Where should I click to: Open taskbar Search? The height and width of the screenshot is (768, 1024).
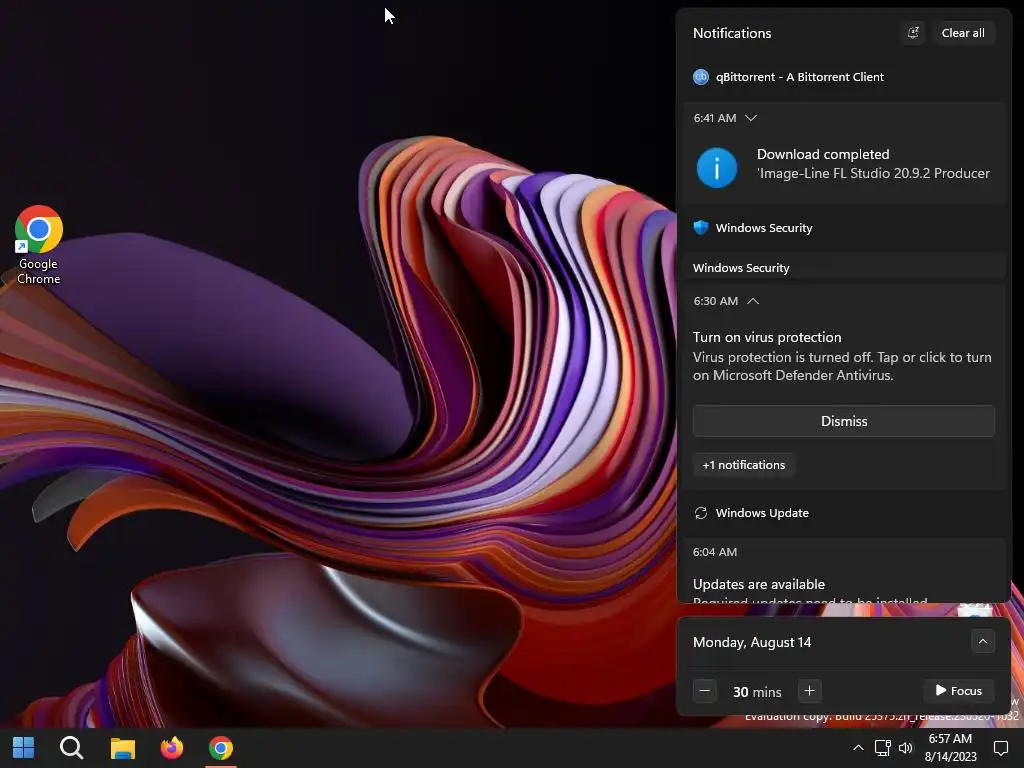[72, 748]
